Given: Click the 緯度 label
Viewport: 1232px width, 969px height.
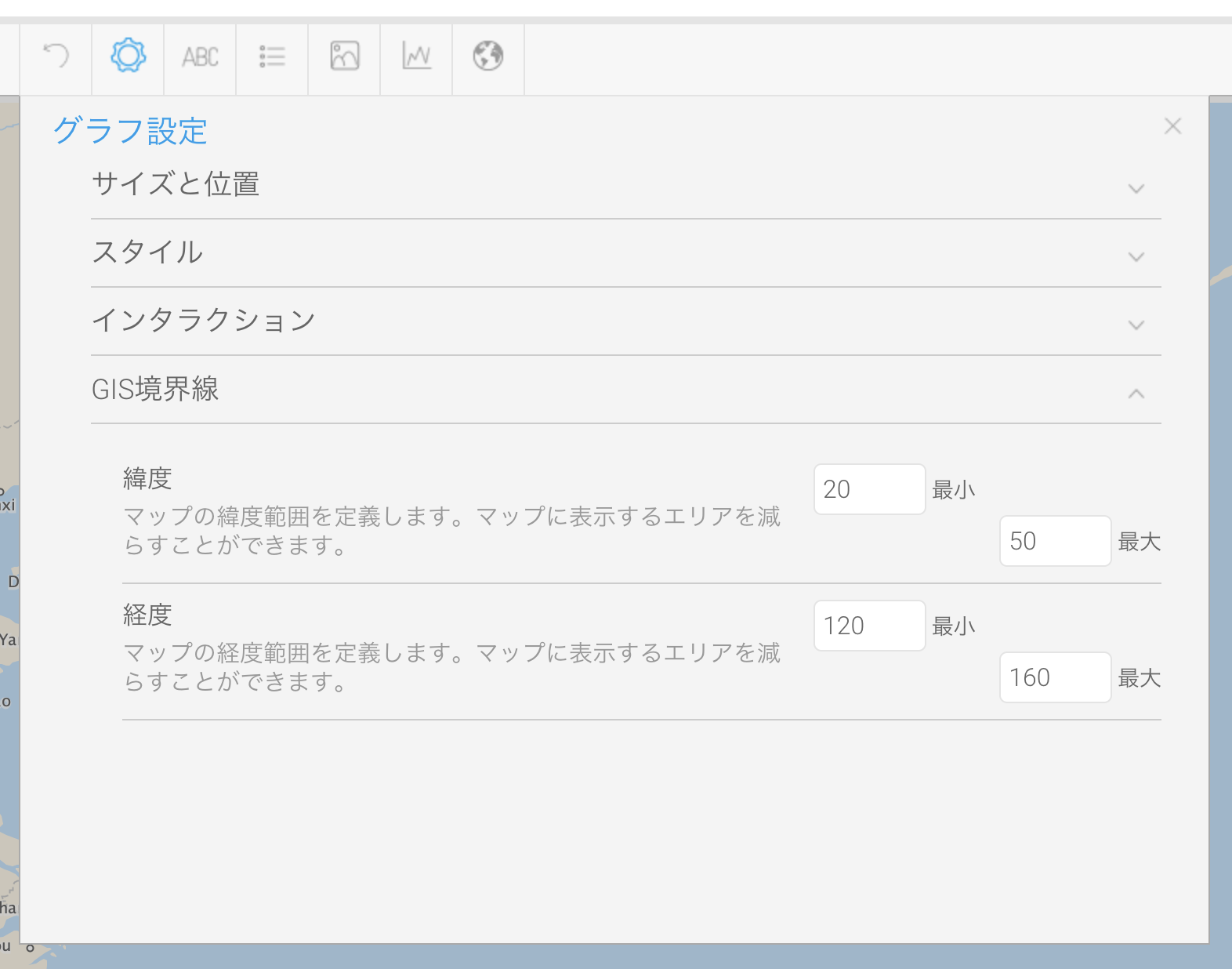Looking at the screenshot, I should tap(147, 478).
